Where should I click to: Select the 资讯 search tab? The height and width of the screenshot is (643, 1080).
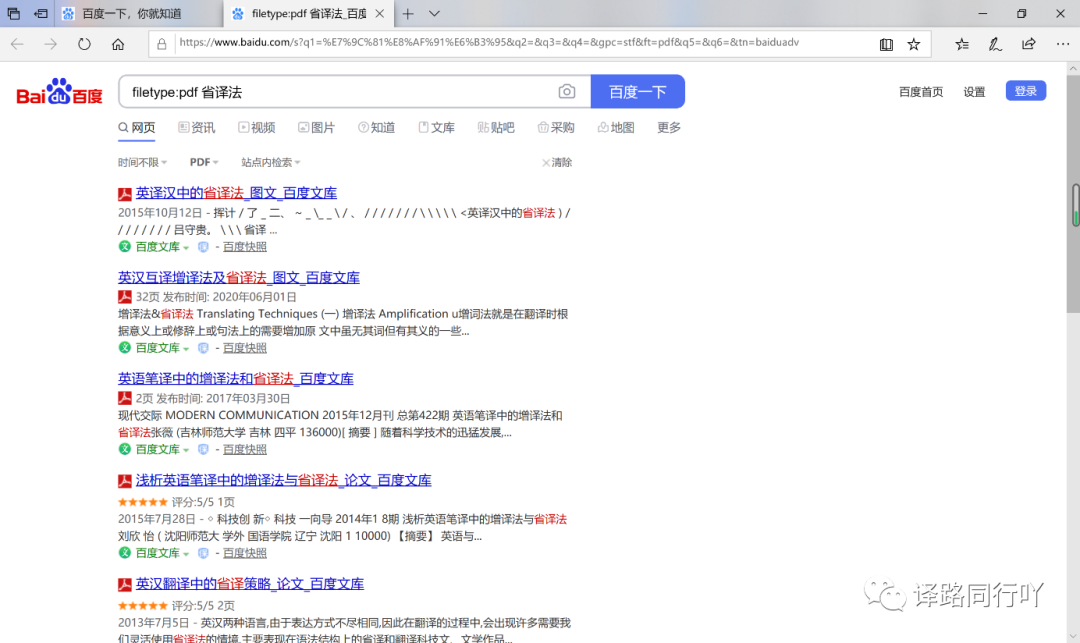[x=196, y=128]
